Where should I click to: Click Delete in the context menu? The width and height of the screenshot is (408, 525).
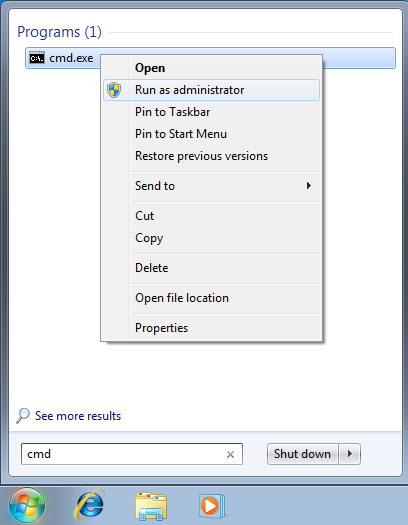point(212,268)
